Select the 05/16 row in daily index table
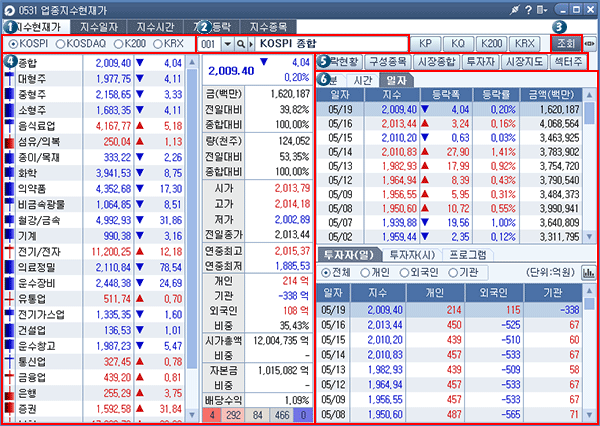 [x=449, y=124]
